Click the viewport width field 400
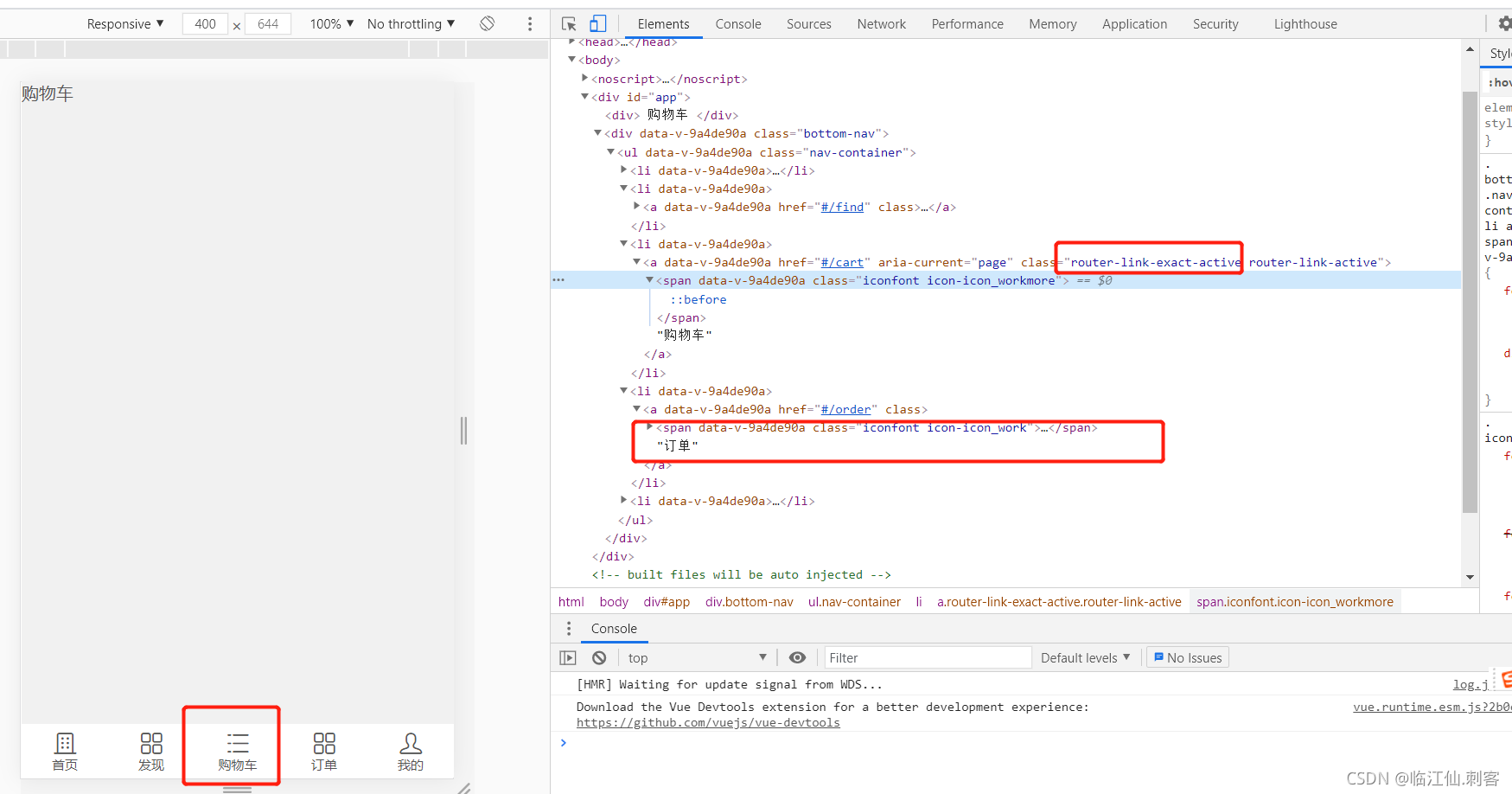Image resolution: width=1512 pixels, height=794 pixels. point(205,24)
